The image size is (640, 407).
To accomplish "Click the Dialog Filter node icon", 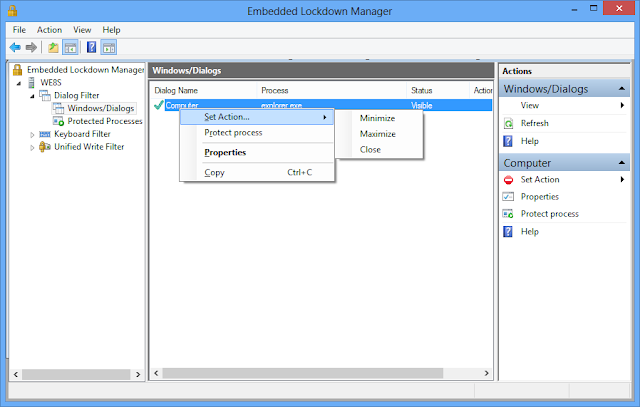I will click(x=44, y=95).
